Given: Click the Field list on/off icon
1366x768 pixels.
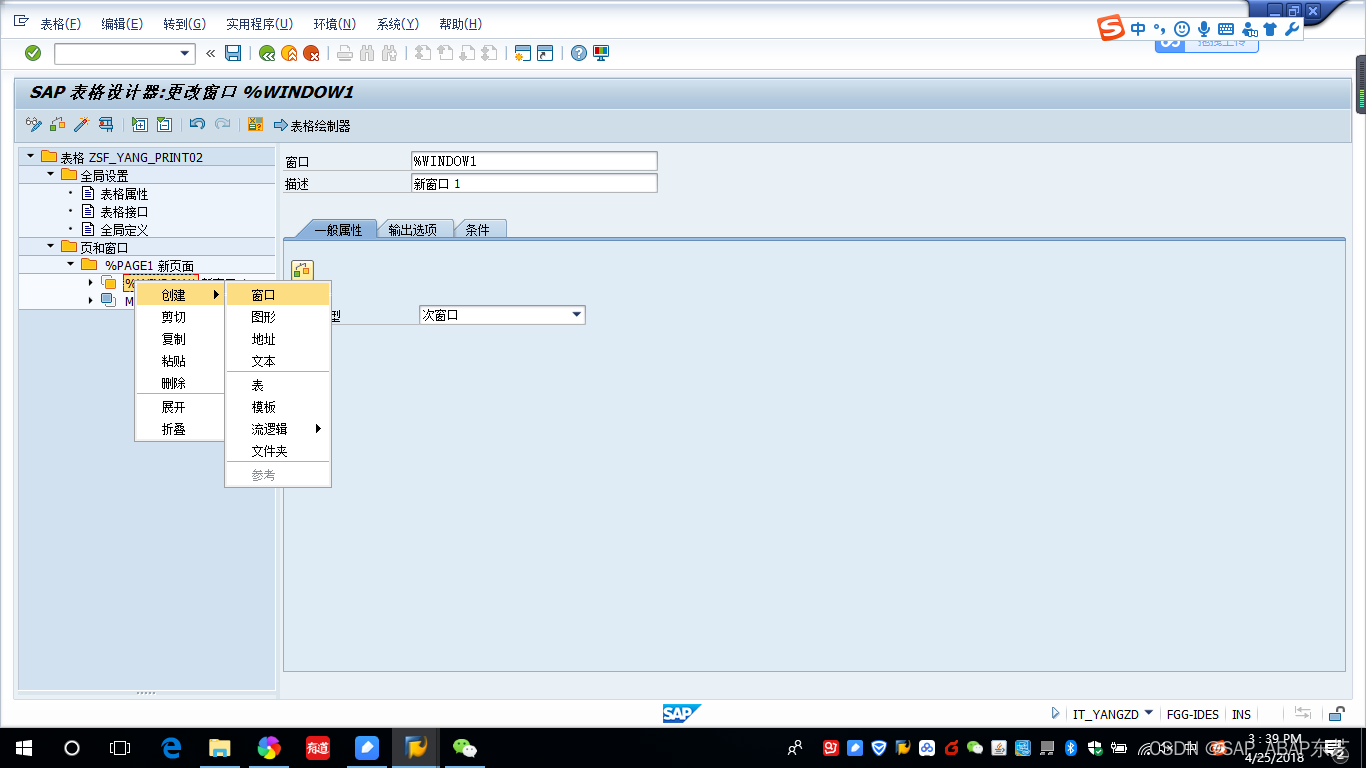Looking at the screenshot, I should click(255, 124).
